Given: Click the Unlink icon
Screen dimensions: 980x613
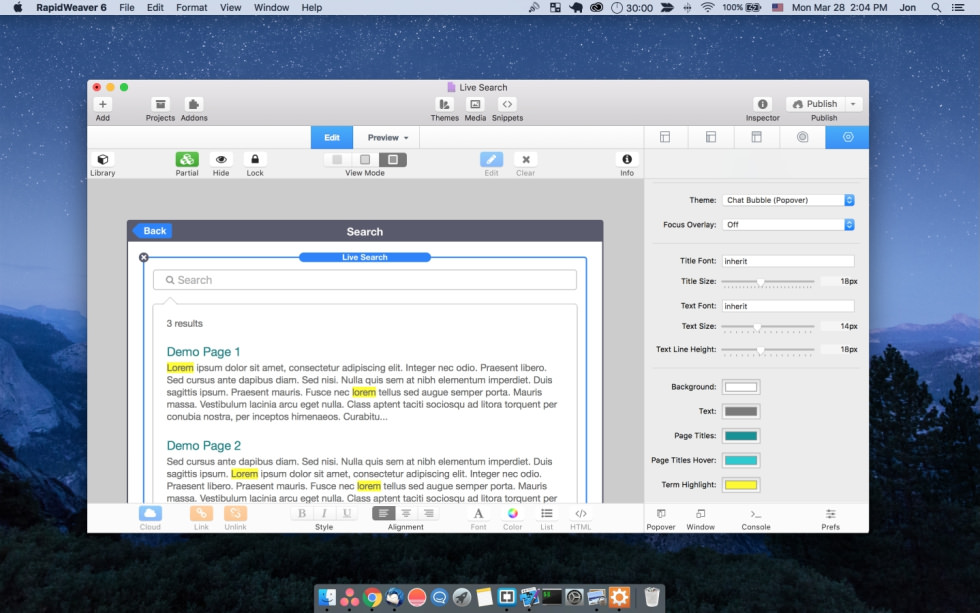Looking at the screenshot, I should pos(235,514).
